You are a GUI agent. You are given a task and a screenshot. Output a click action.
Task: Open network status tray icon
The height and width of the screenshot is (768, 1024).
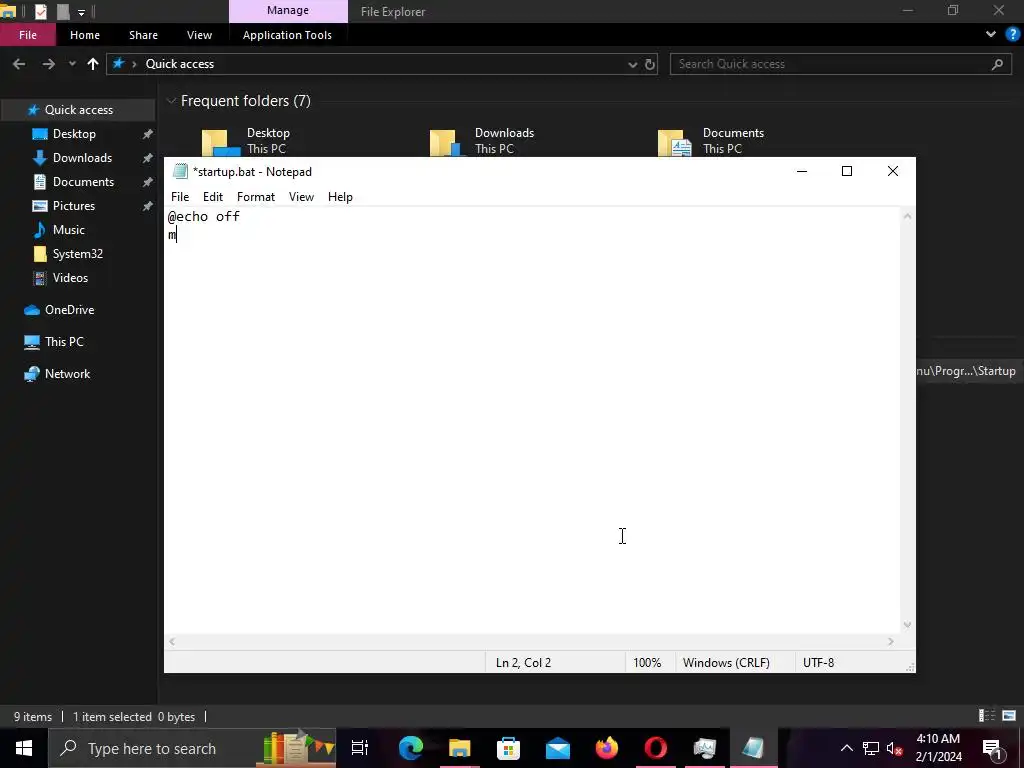871,748
